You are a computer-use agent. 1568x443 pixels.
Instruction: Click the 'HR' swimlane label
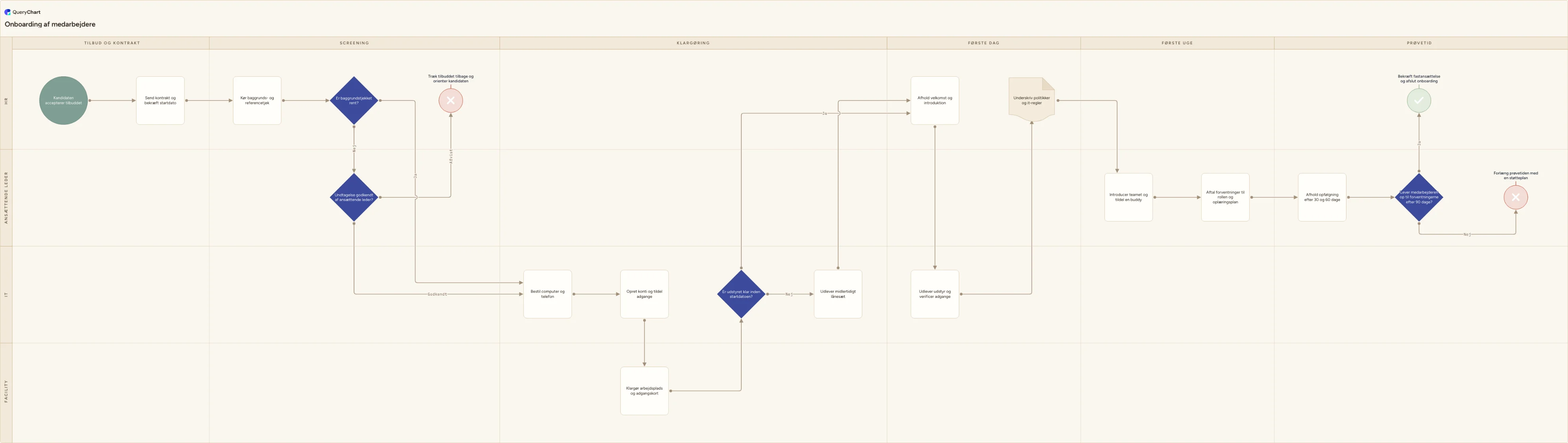[6, 101]
